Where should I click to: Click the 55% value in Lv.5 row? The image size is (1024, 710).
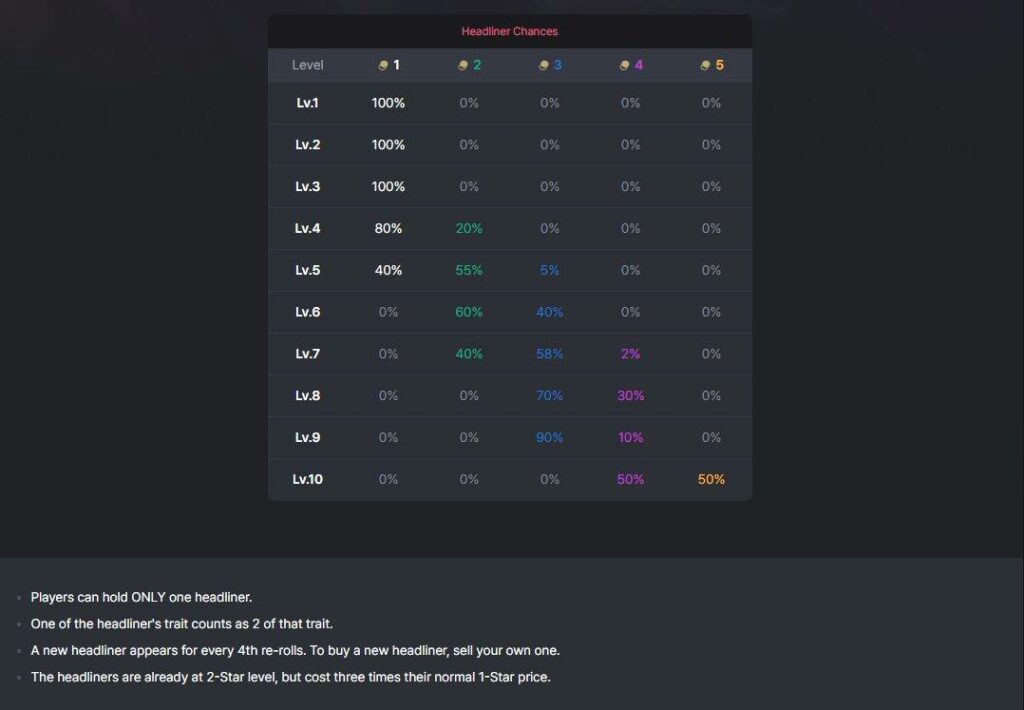469,270
